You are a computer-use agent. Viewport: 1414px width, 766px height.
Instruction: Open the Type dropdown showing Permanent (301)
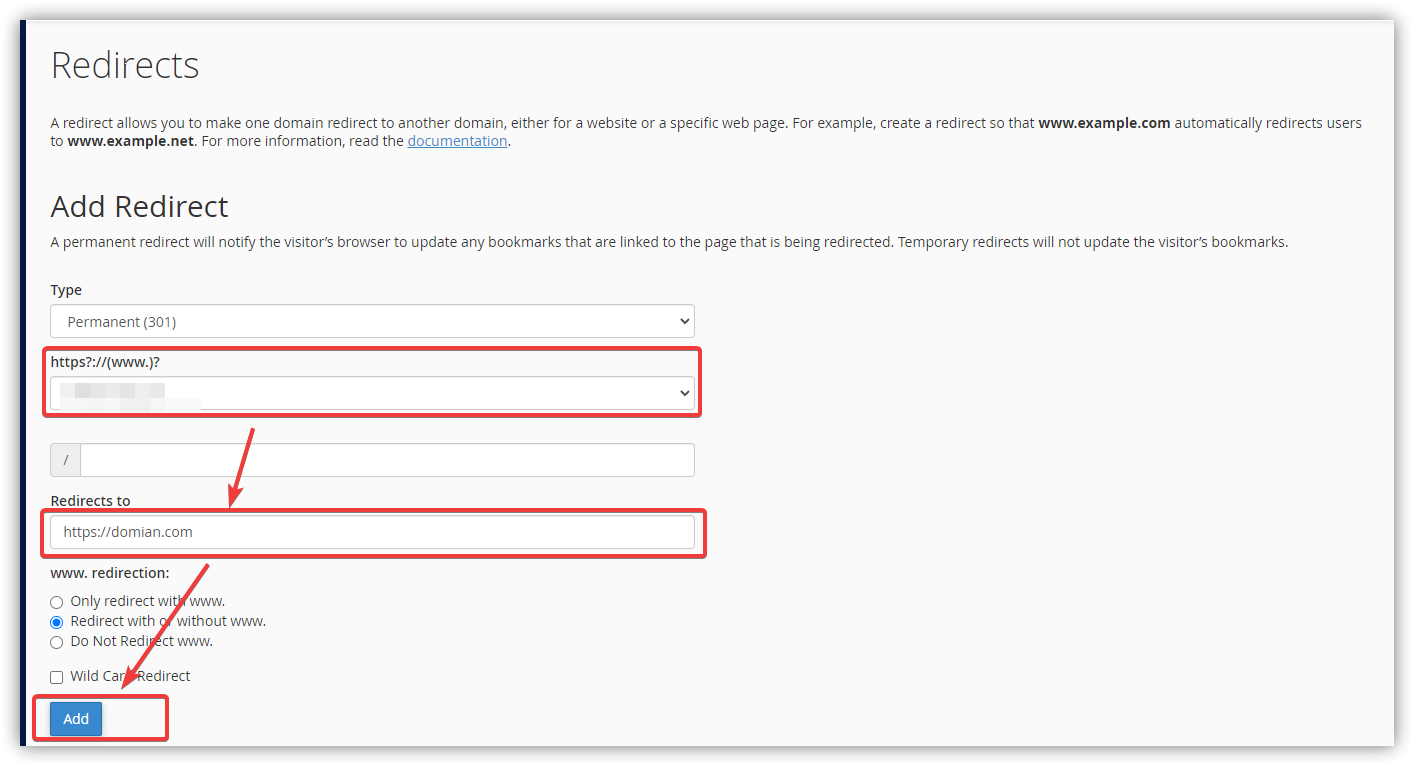372,321
